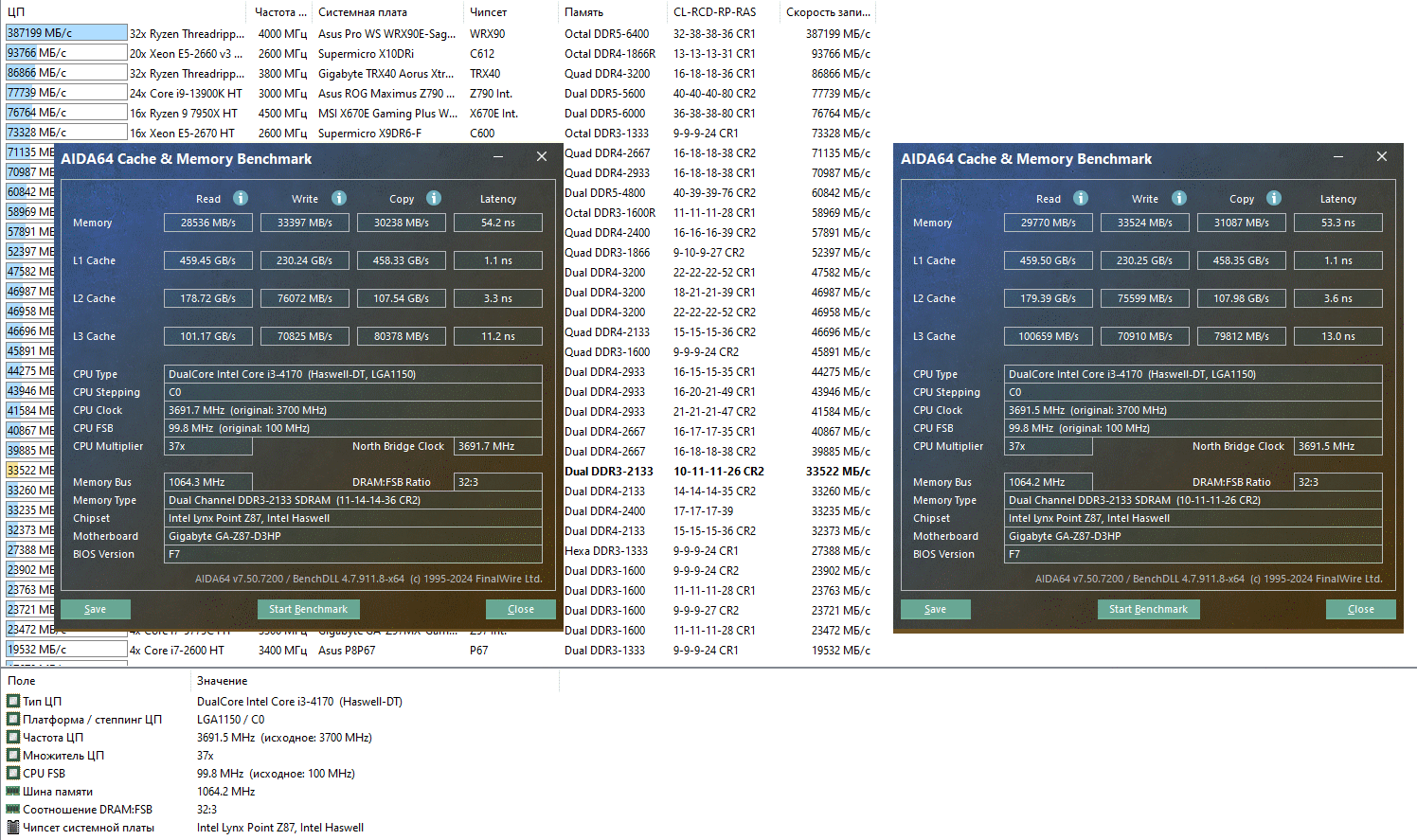Image resolution: width=1417 pixels, height=840 pixels.
Task: Click the Значение column header in bottom panel
Action: coord(375,681)
